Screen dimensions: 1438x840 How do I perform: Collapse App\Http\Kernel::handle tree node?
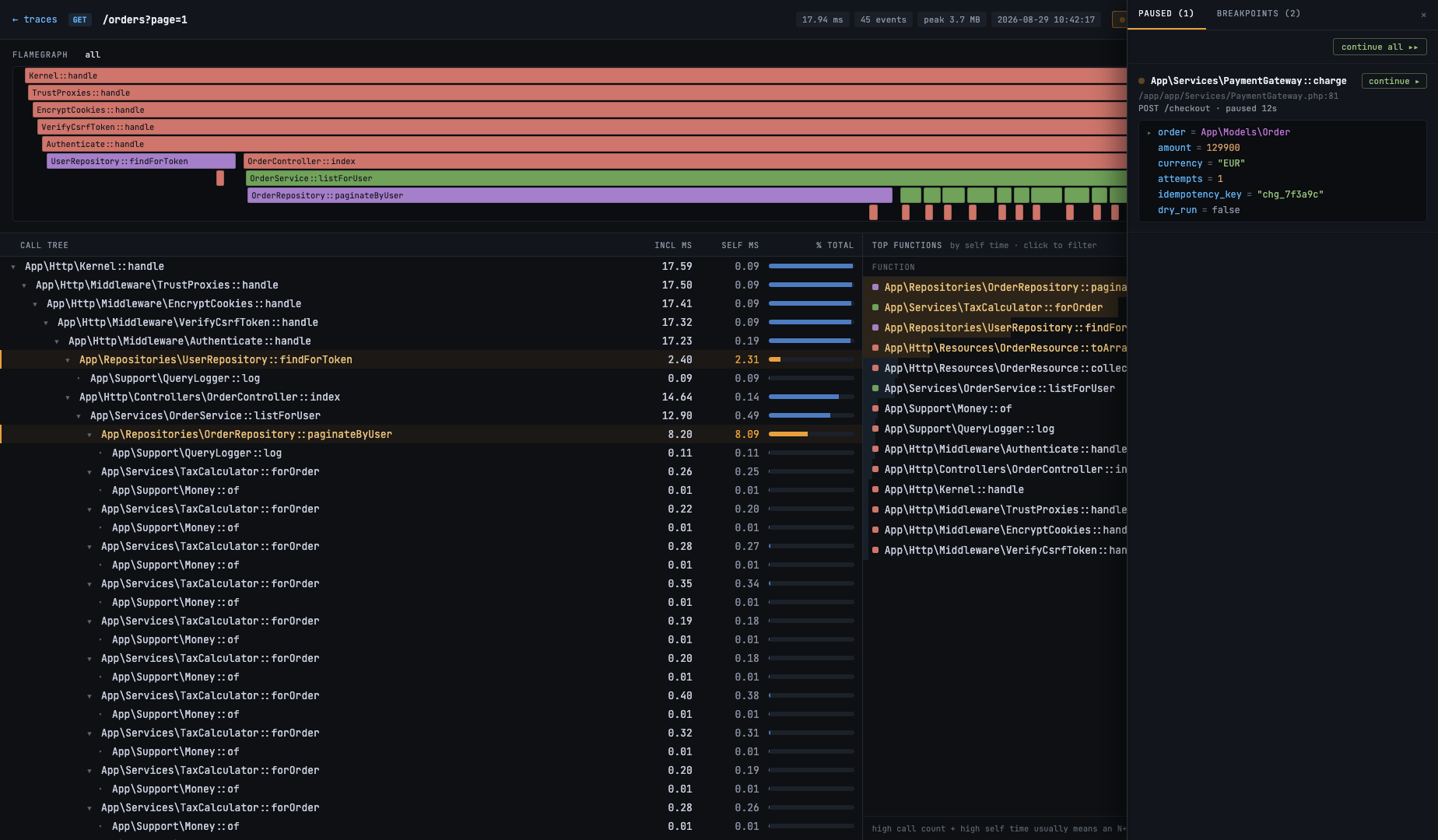point(13,267)
